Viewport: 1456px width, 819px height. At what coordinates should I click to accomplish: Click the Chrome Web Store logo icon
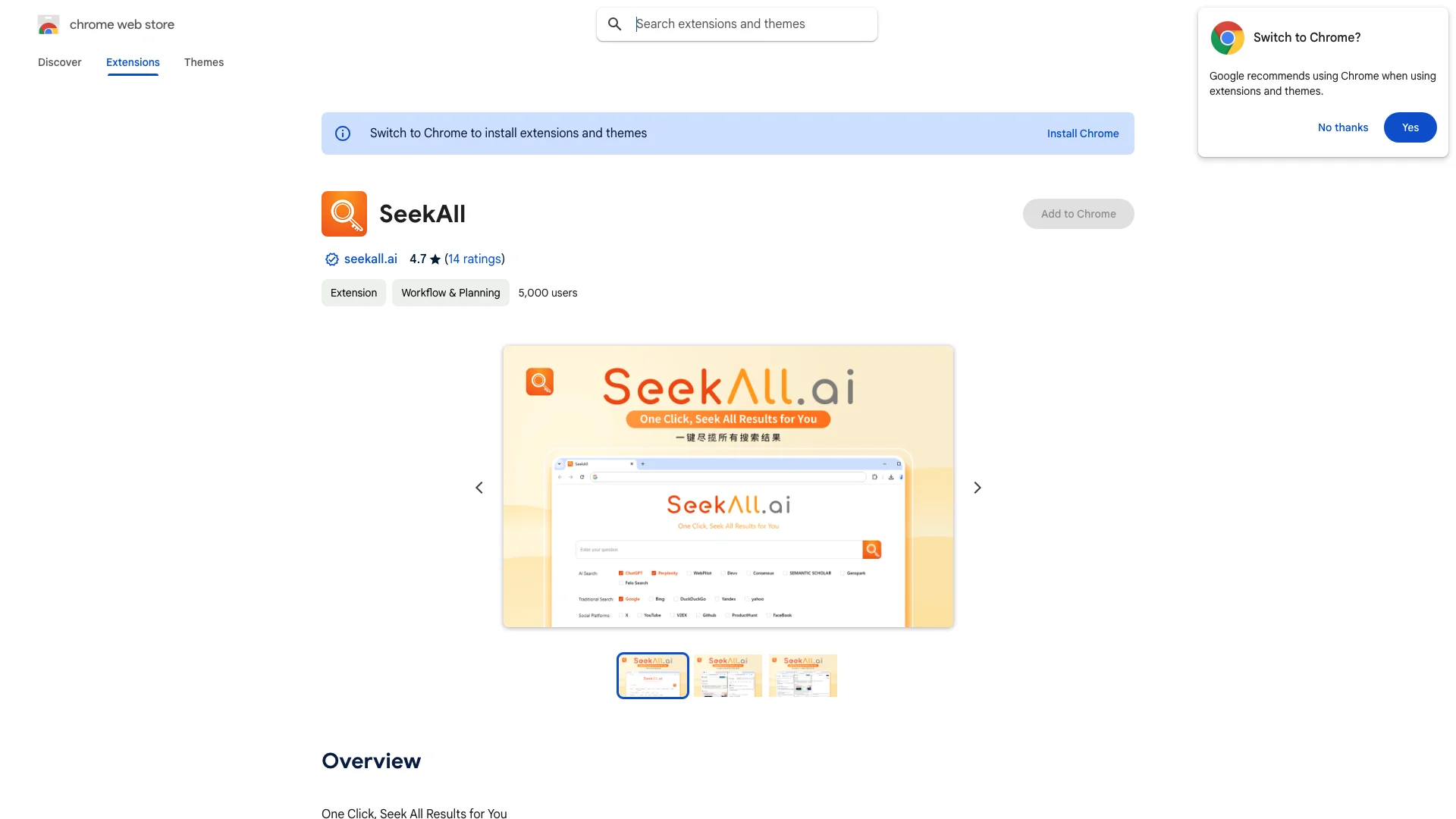tap(48, 24)
